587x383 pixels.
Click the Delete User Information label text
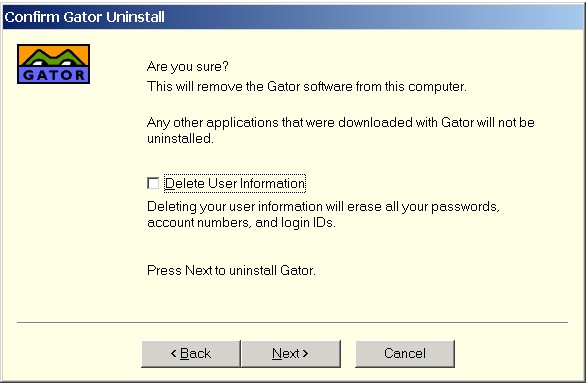pos(235,183)
